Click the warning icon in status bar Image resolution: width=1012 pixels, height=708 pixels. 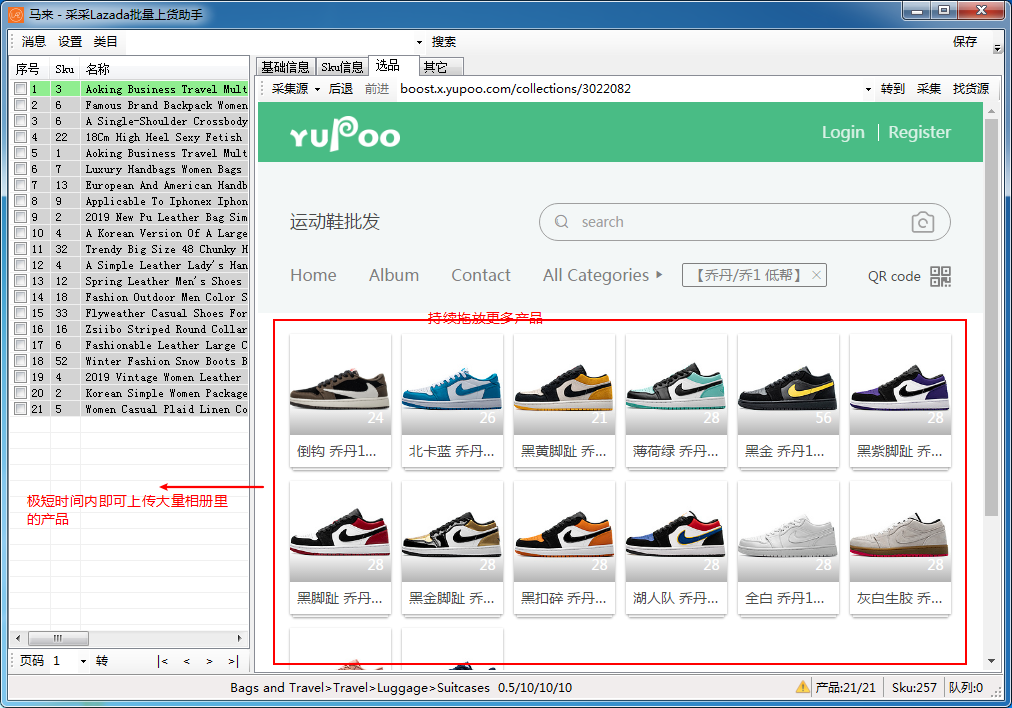click(x=802, y=687)
